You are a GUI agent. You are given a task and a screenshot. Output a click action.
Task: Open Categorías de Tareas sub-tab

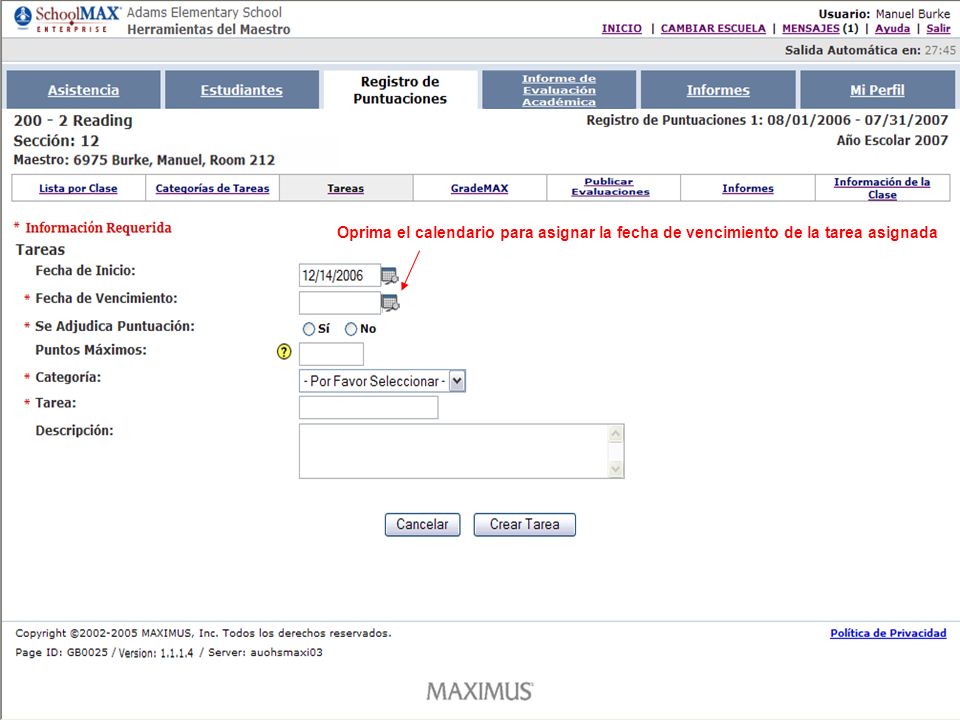coord(212,189)
